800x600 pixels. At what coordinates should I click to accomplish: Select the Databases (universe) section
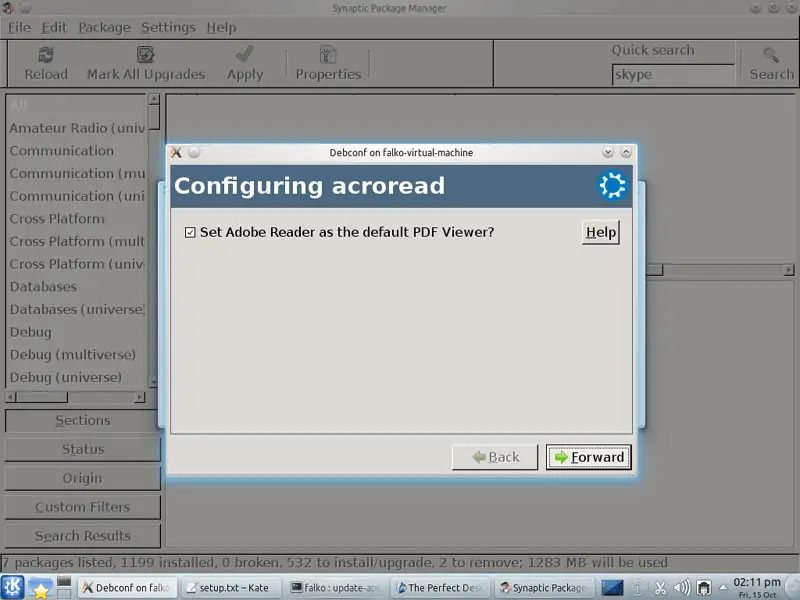(x=77, y=310)
